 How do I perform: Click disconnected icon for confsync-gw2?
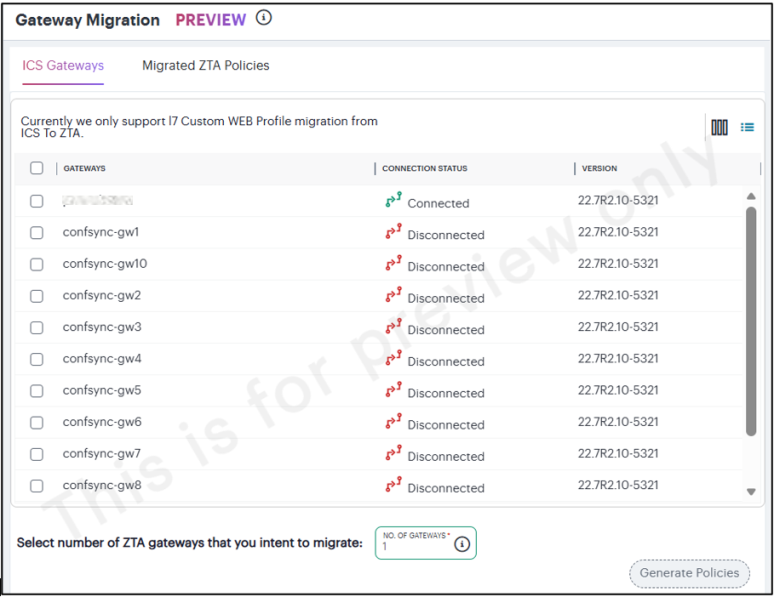point(393,294)
